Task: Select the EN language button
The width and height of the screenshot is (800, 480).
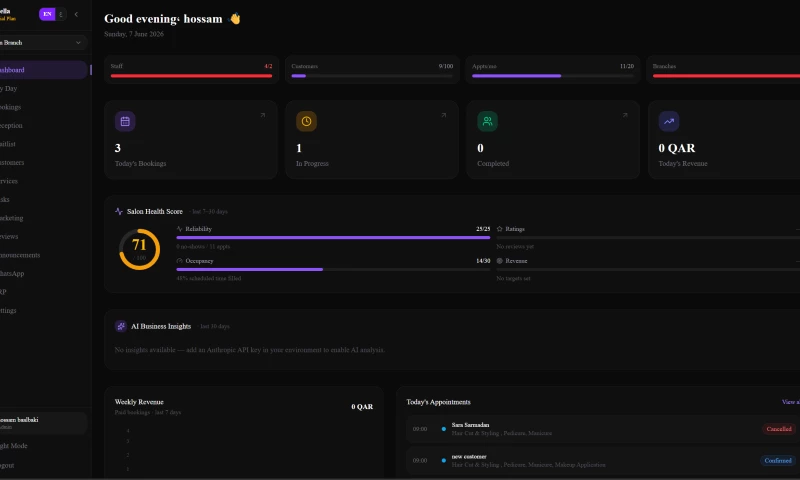Action: tap(47, 14)
